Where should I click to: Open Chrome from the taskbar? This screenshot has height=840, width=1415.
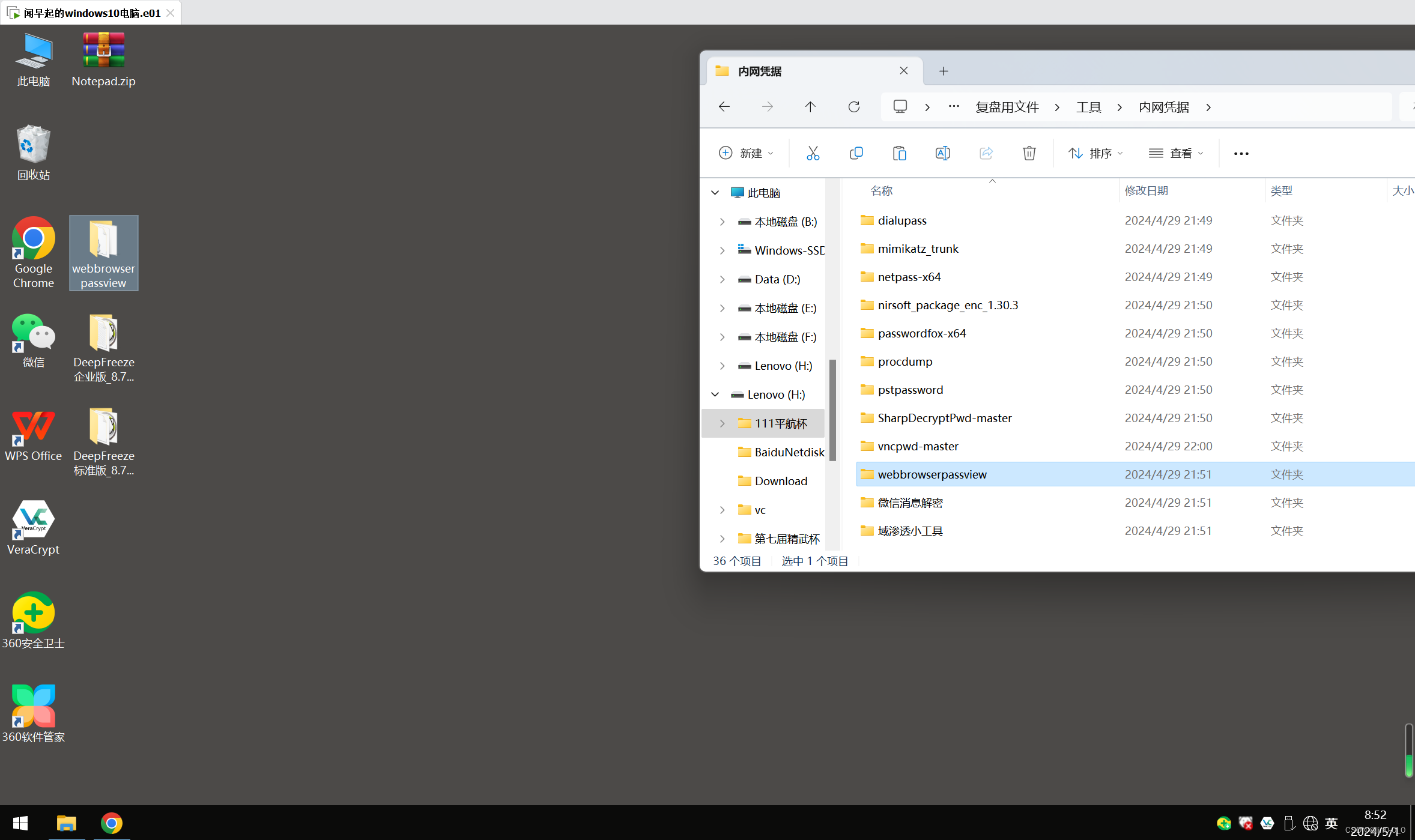[x=112, y=823]
